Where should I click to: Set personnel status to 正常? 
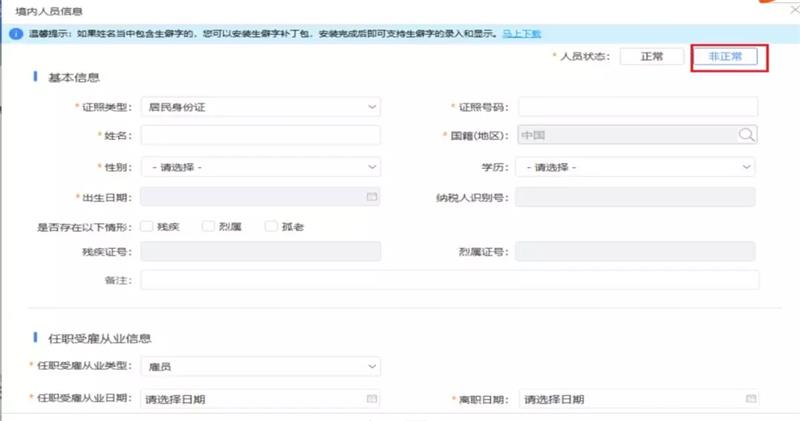tap(652, 56)
